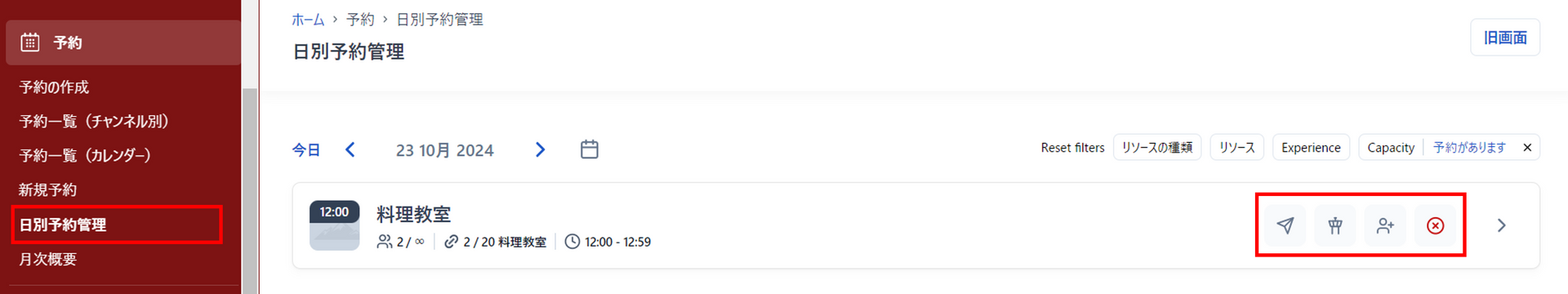Click the add participant icon
1568x294 pixels.
click(x=1385, y=225)
